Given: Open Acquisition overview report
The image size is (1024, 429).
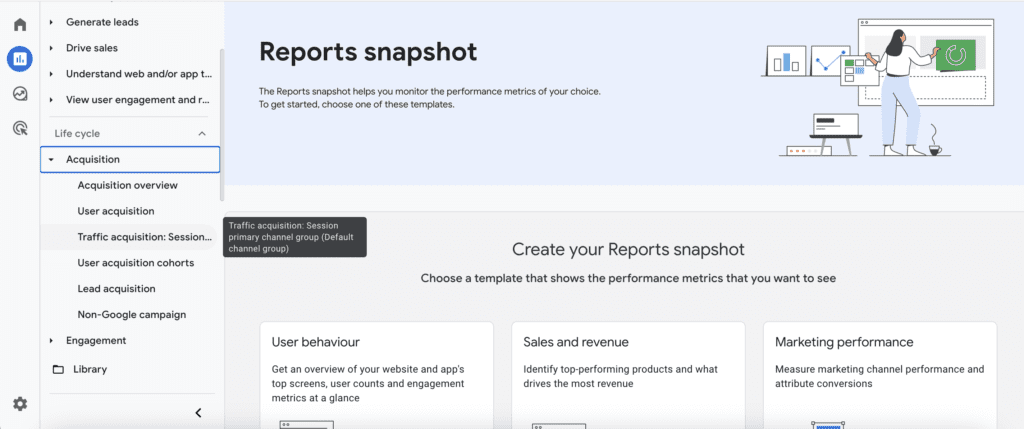Looking at the screenshot, I should (127, 185).
